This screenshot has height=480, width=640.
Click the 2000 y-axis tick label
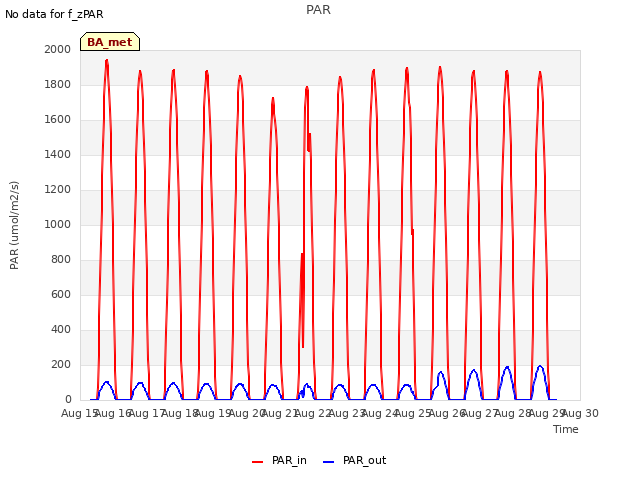tap(58, 49)
